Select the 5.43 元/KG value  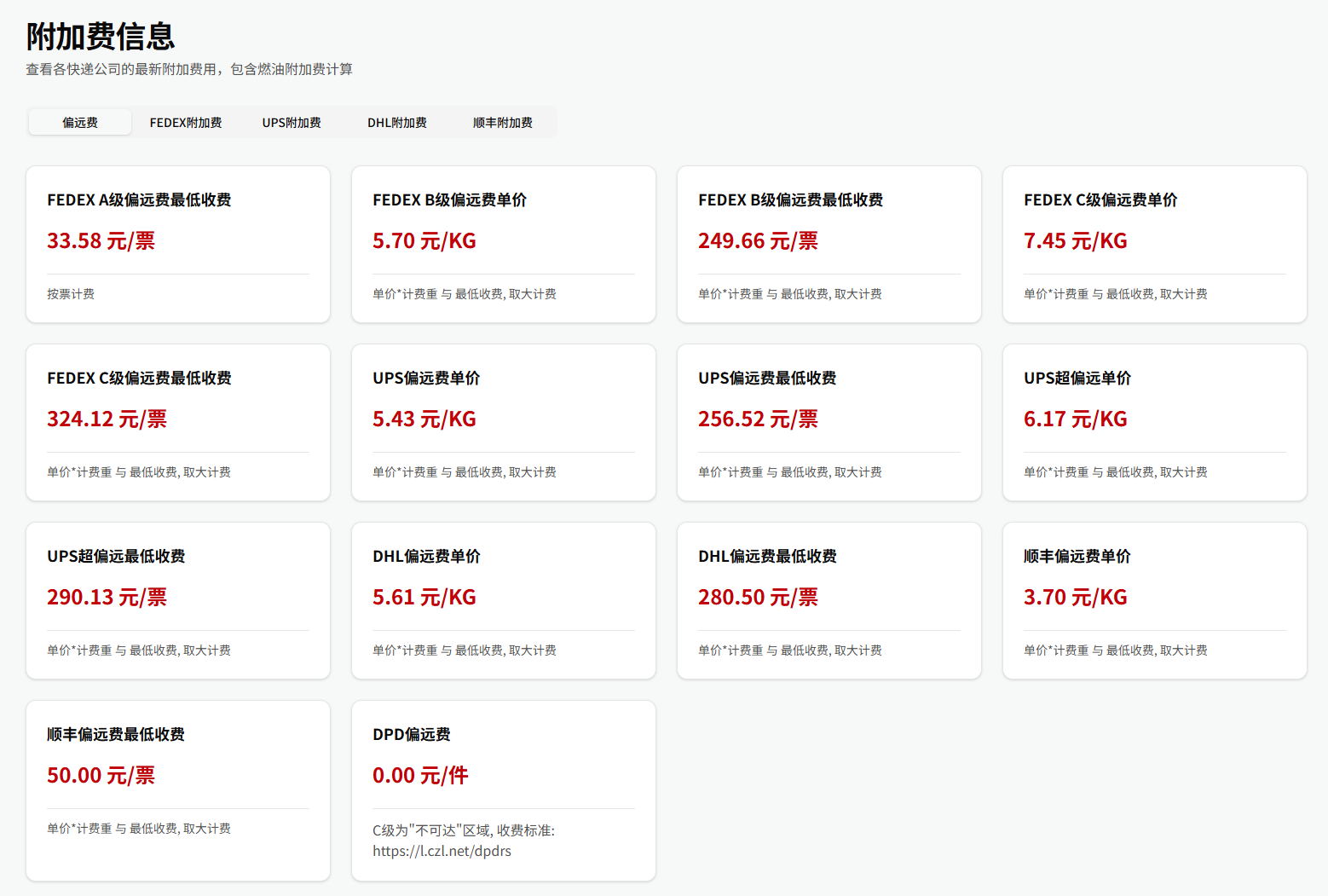tap(424, 419)
